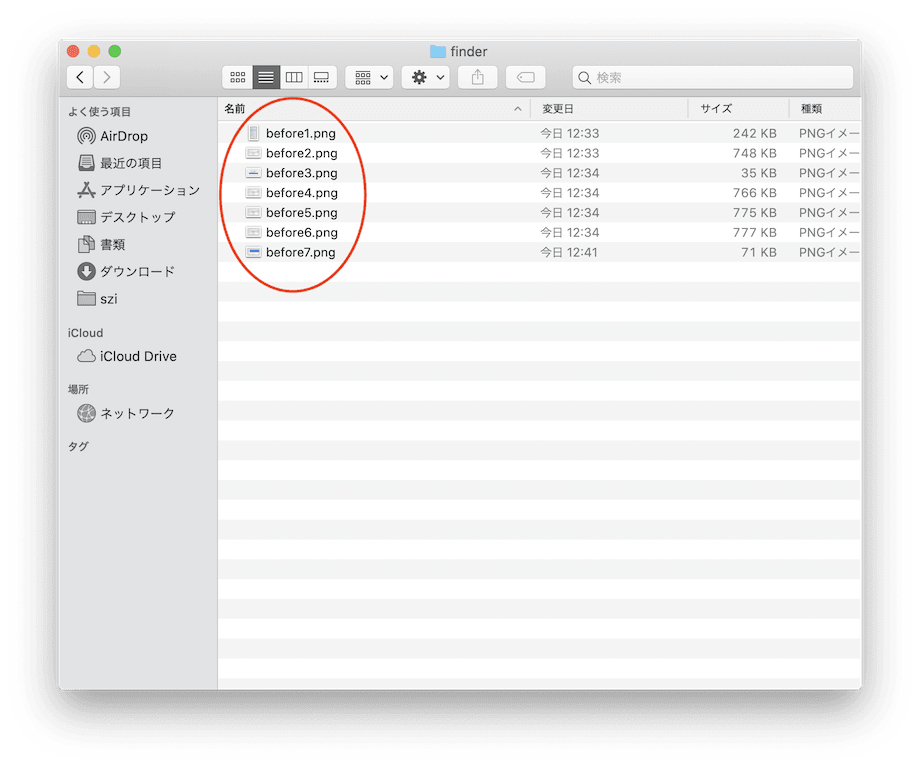This screenshot has height=767, width=920.
Task: Click the 35 KB size cell
Action: (x=758, y=173)
